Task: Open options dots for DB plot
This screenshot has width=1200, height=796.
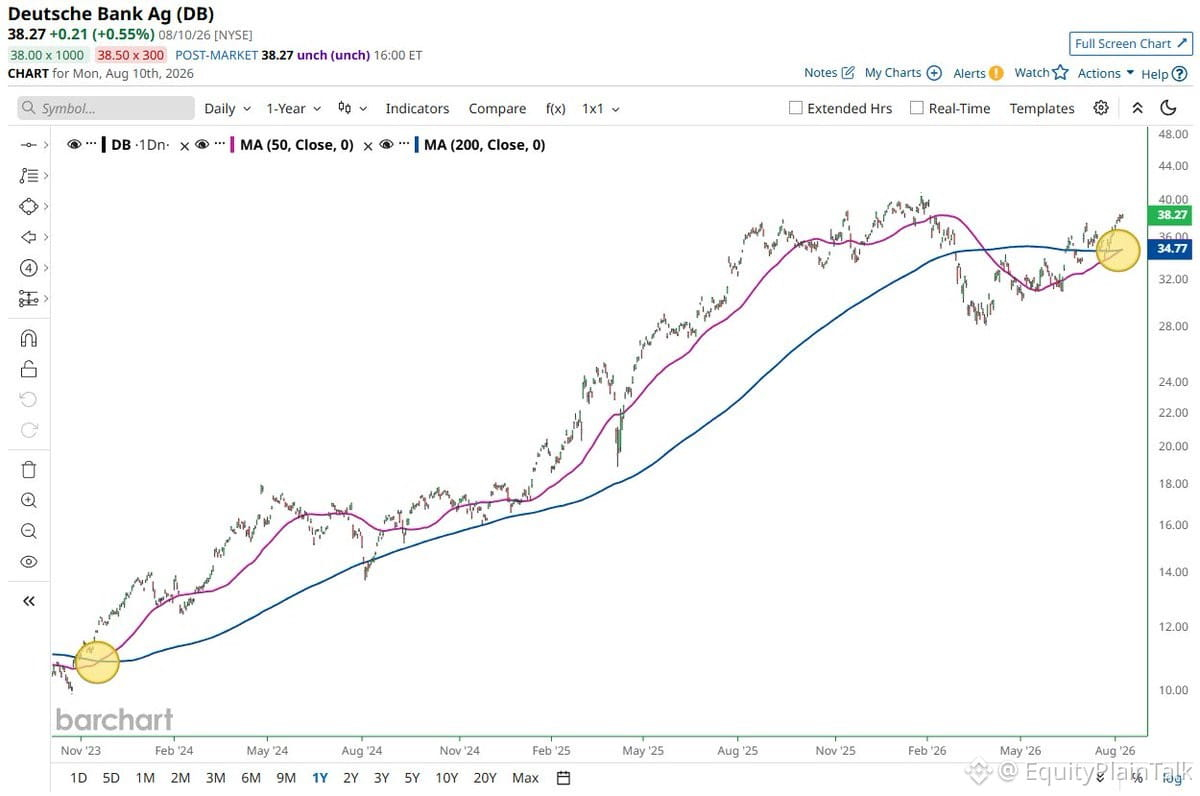Action: coord(91,145)
